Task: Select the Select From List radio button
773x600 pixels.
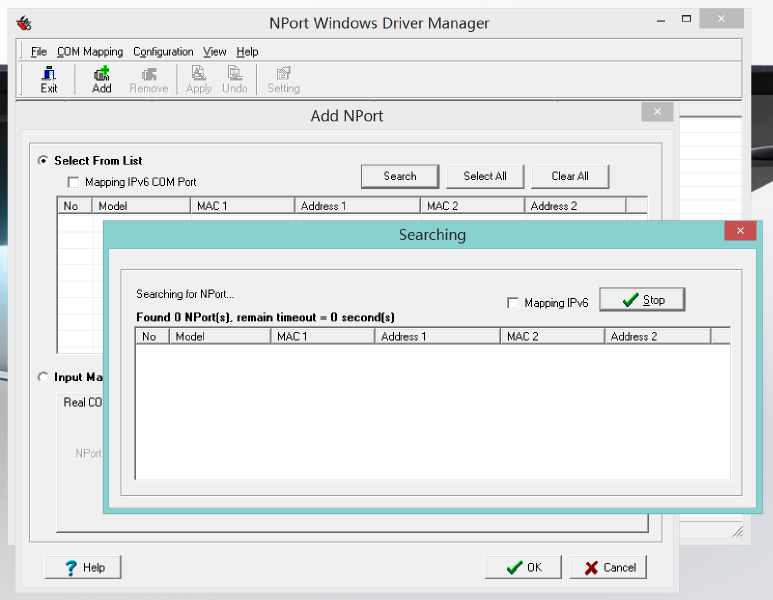Action: (x=43, y=161)
